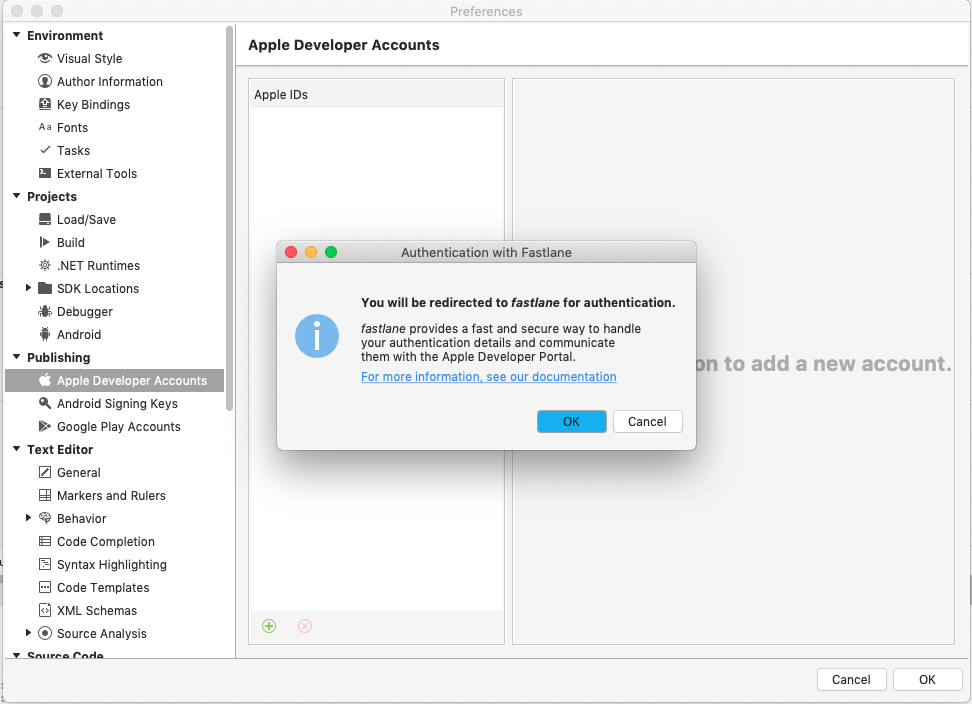The height and width of the screenshot is (704, 972).
Task: Click the .NET Runtimes gear icon
Action: tap(45, 265)
